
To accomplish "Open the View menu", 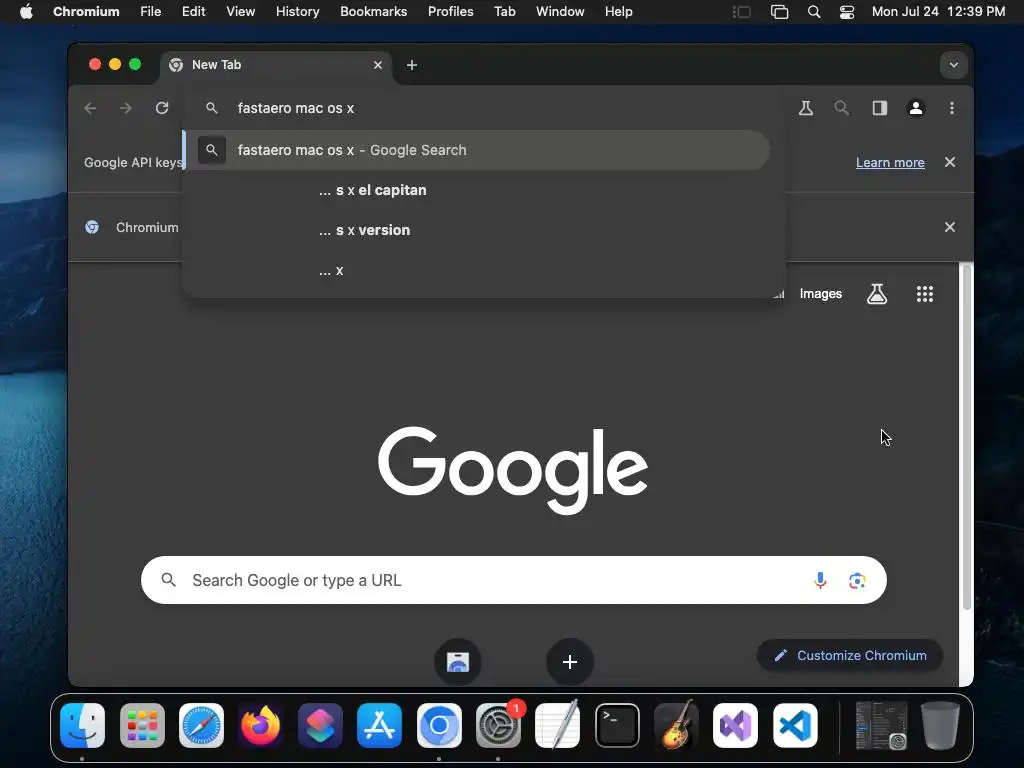I will coord(240,12).
